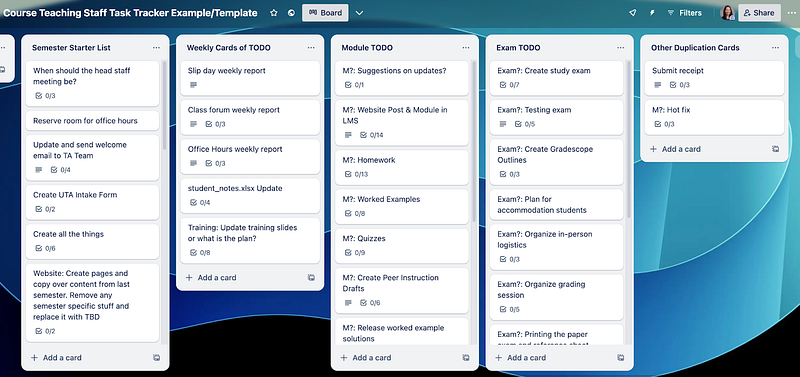Open board visibility settings globe icon
The image size is (800, 377).
[291, 13]
